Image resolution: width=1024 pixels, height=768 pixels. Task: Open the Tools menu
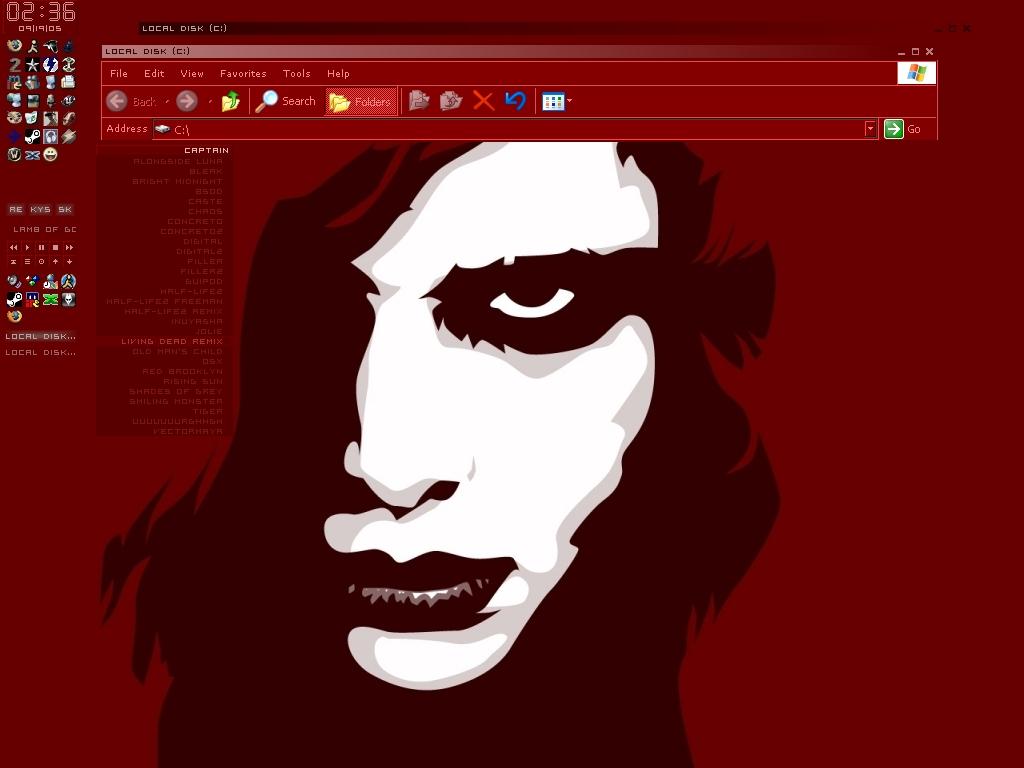click(296, 74)
